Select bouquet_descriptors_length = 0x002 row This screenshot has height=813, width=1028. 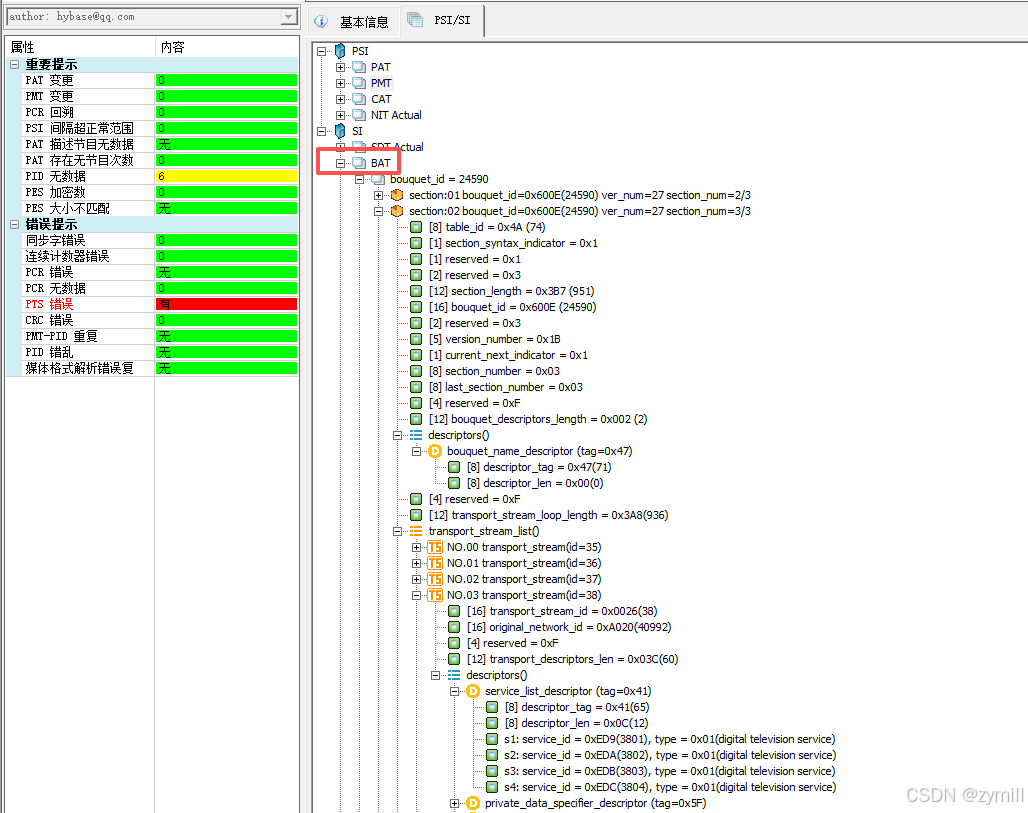(x=538, y=419)
